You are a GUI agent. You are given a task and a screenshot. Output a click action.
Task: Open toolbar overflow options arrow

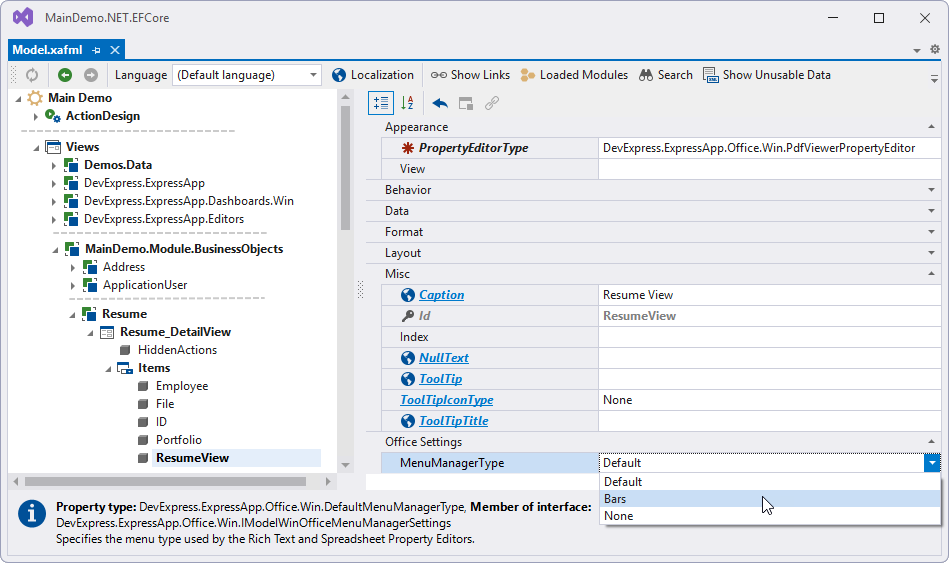coord(934,77)
